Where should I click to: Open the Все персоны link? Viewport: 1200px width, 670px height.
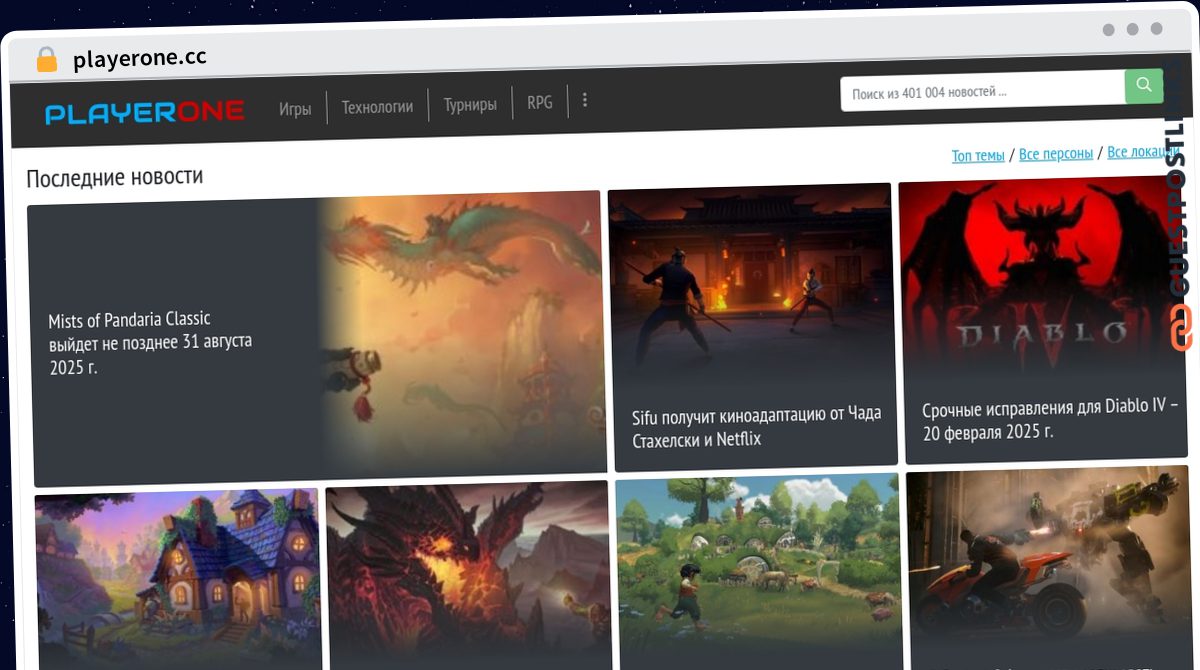pyautogui.click(x=1055, y=153)
